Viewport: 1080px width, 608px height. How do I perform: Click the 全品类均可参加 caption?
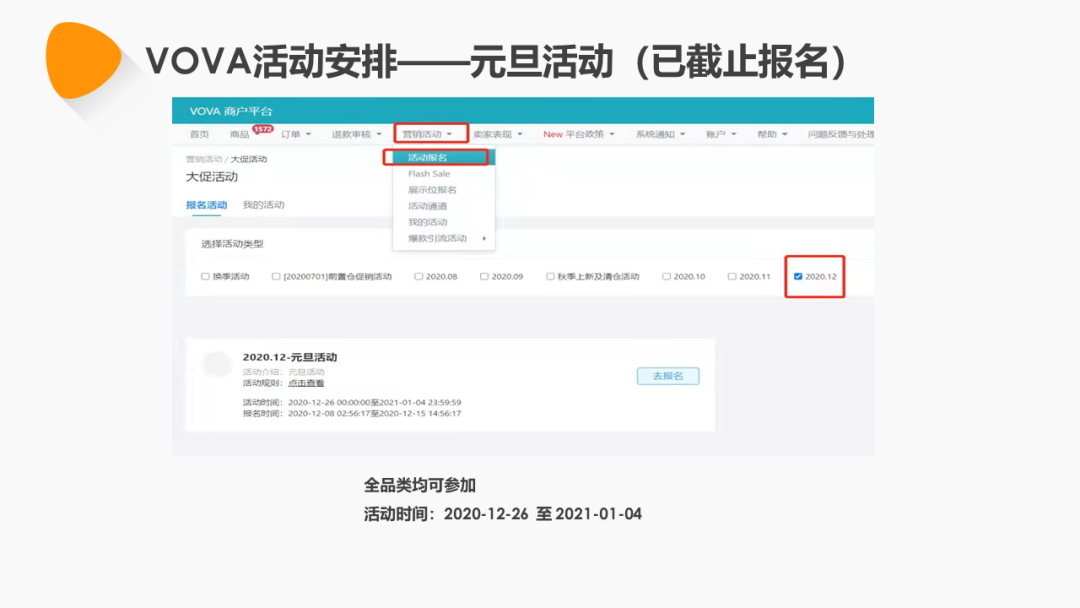pyautogui.click(x=419, y=485)
